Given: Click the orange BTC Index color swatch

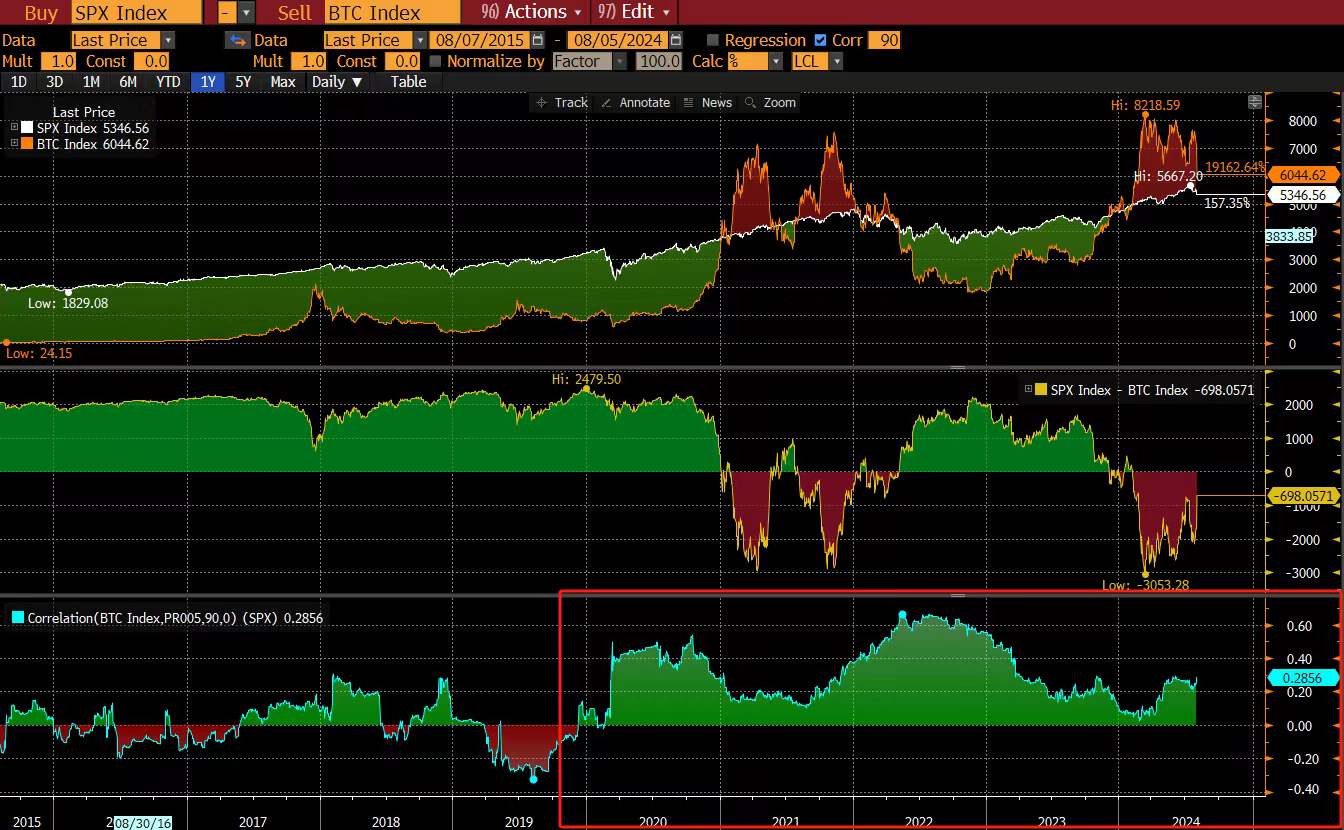Looking at the screenshot, I should 27,144.
